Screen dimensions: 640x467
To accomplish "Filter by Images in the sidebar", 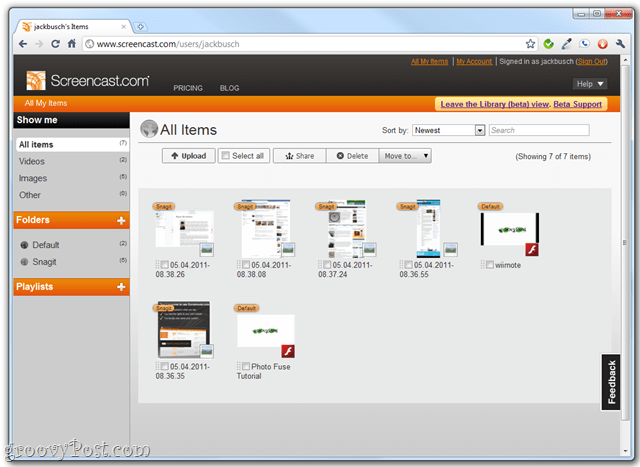I will tap(72, 178).
